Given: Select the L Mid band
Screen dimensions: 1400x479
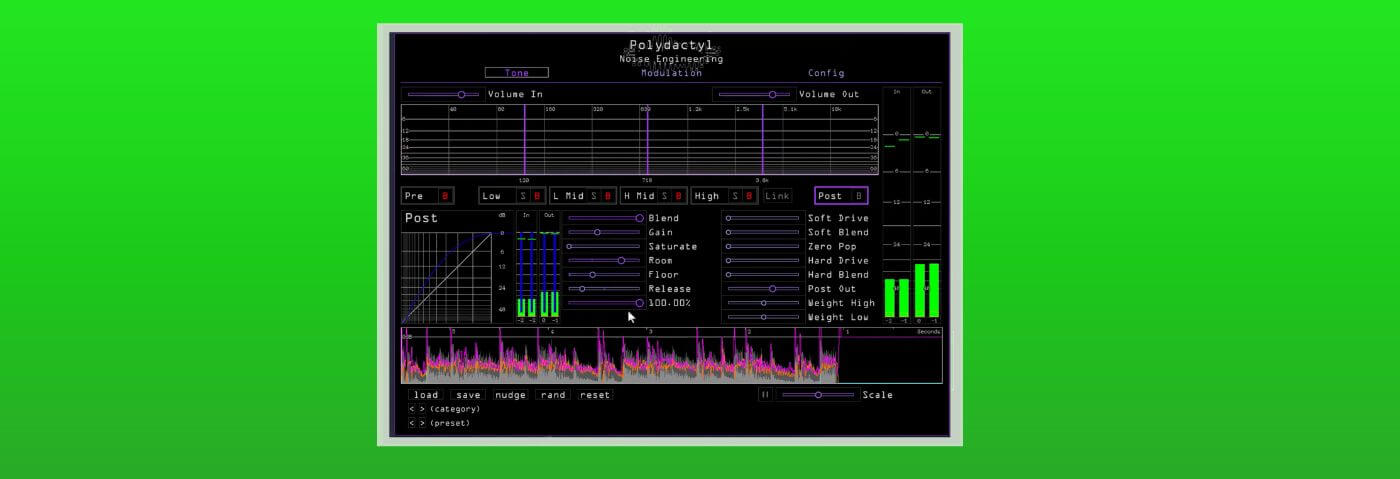Looking at the screenshot, I should coord(568,196).
